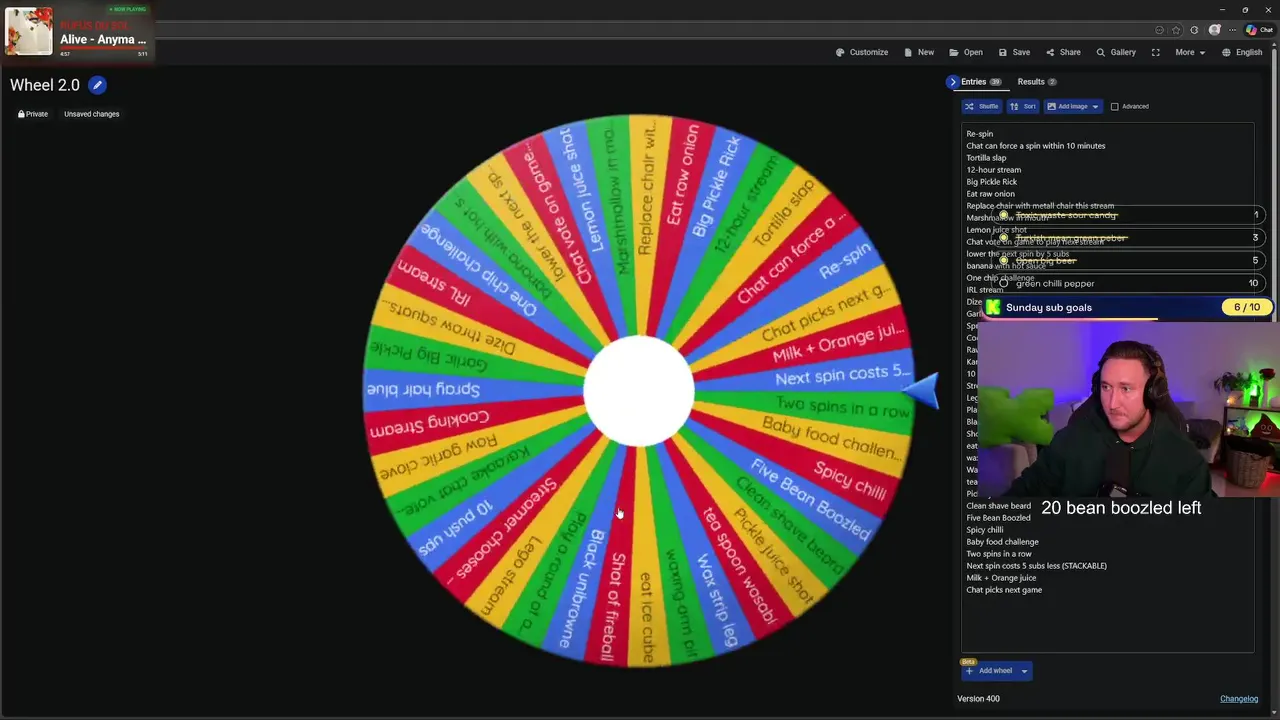Expand the Add image dropdown arrow
This screenshot has width=1280, height=720.
point(1095,106)
